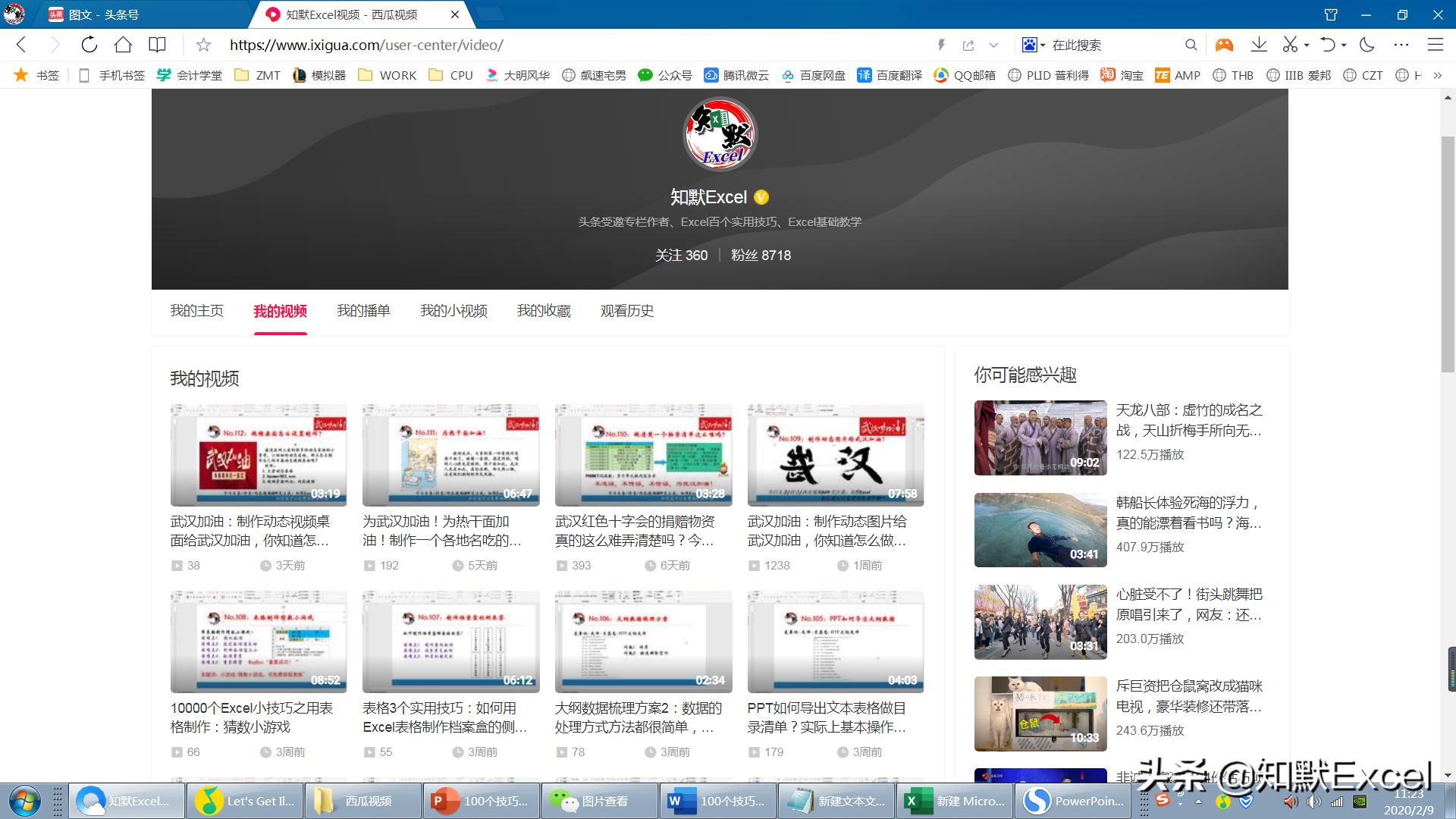The width and height of the screenshot is (1456, 819).
Task: Expand the share options dropdown chevron
Action: (x=993, y=45)
